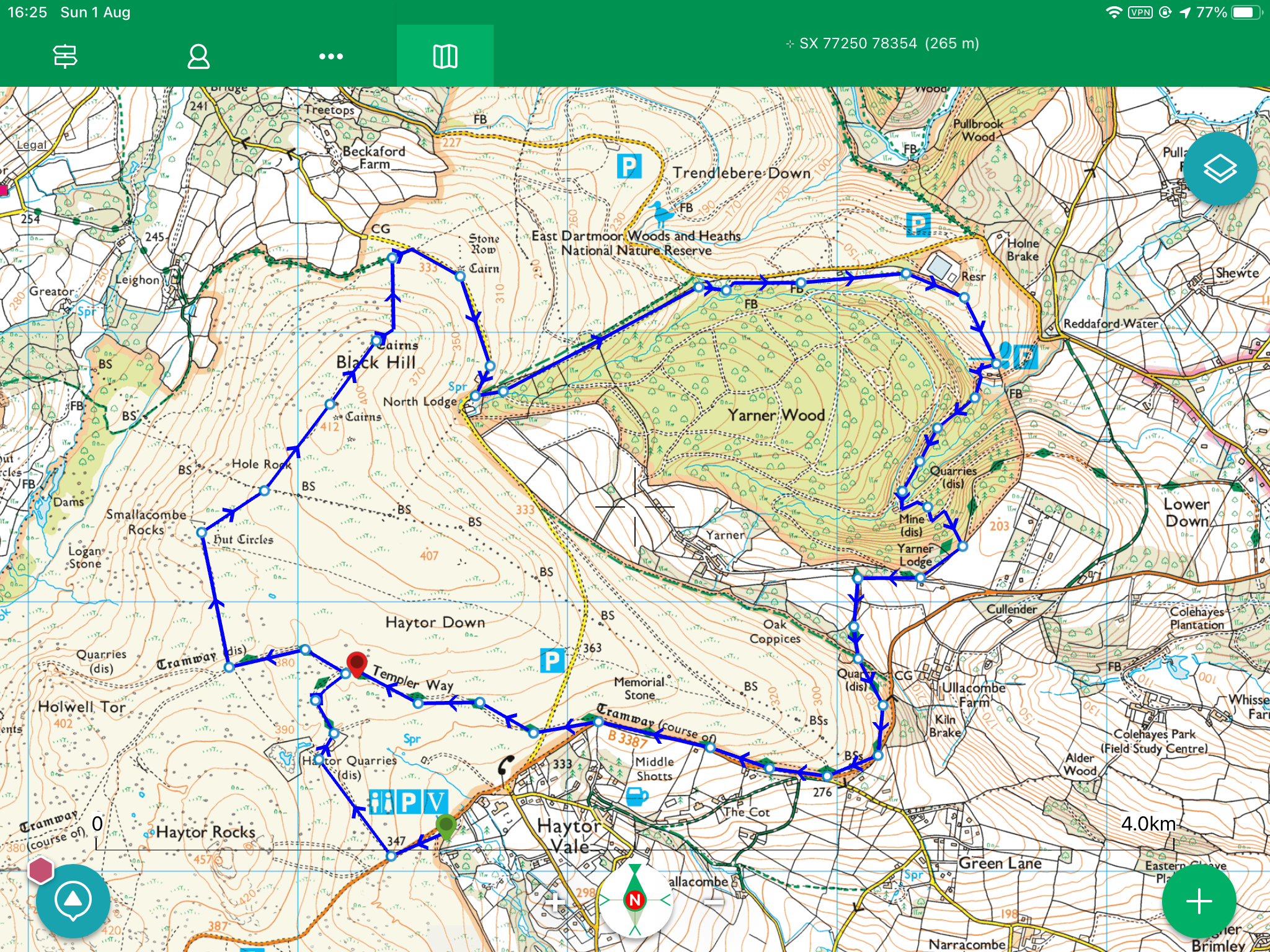
Task: Tap the pink hexagon badge
Action: 41,870
